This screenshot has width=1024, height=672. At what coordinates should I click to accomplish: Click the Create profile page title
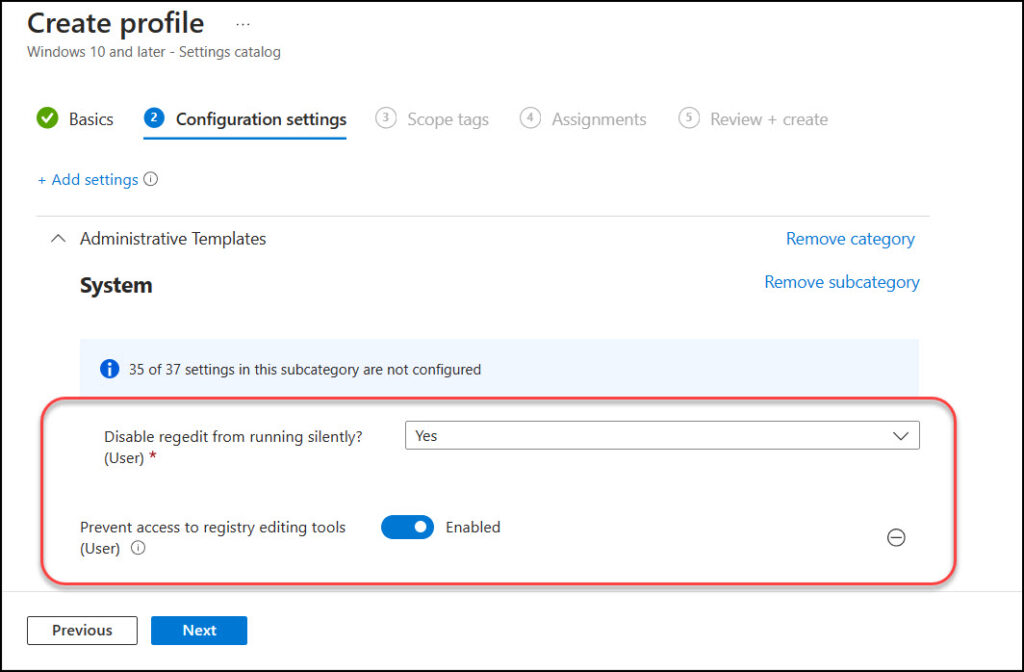click(x=116, y=24)
